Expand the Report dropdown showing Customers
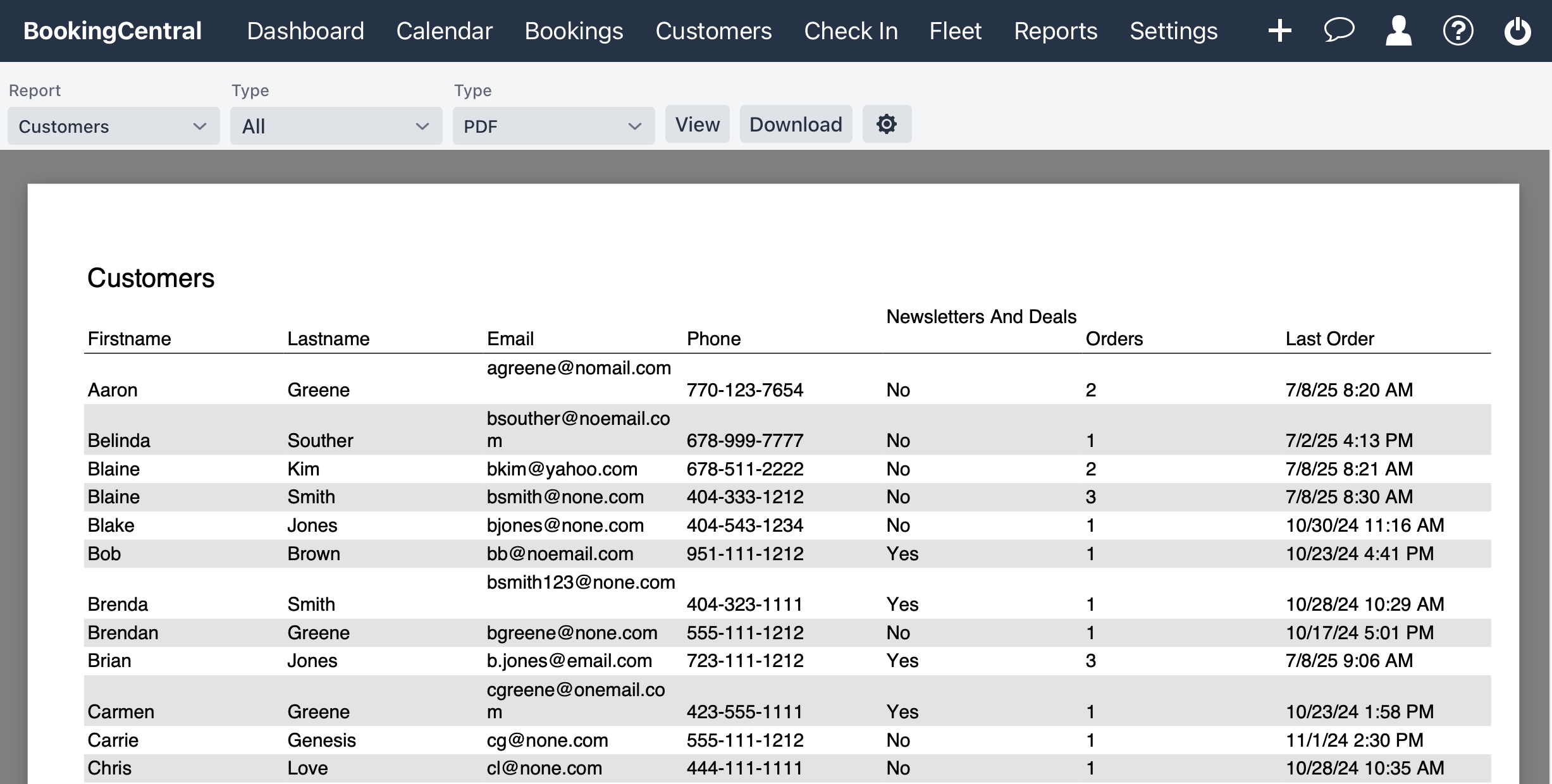Screen dimensions: 1552x784 [114, 126]
